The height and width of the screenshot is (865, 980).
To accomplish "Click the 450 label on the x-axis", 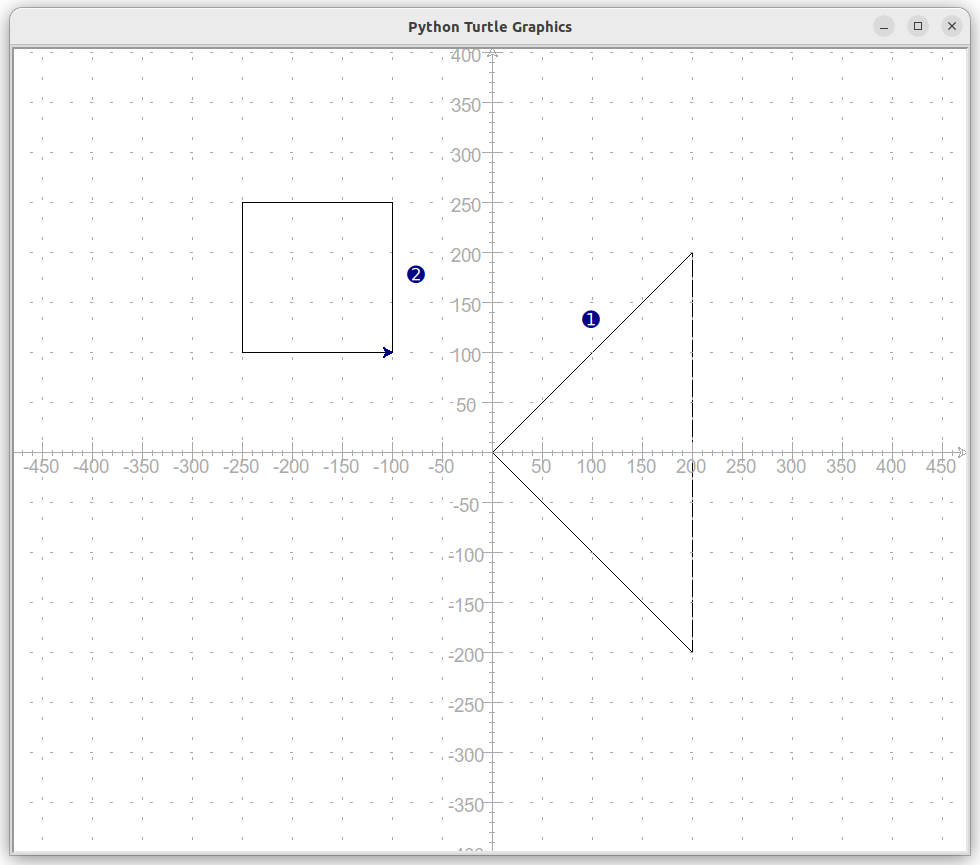I will [941, 466].
